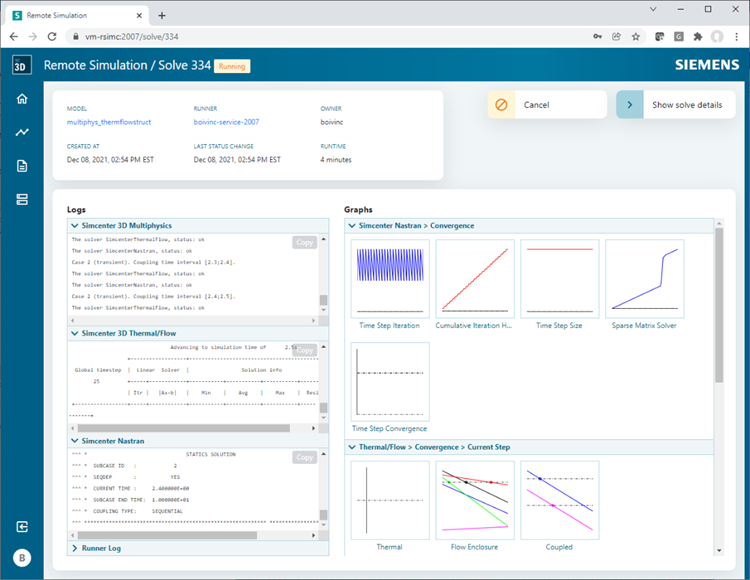750x580 pixels.
Task: Open a new browser tab
Action: [x=162, y=15]
